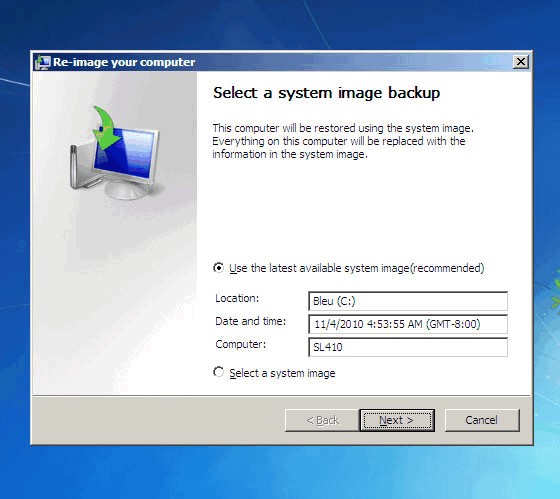Click the disabled Back button

click(322, 420)
